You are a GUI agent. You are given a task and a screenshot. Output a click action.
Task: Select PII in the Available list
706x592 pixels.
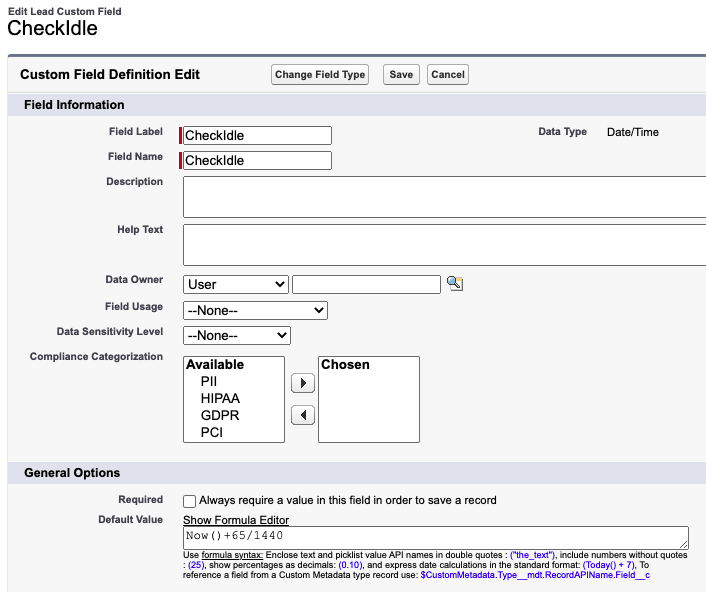(x=209, y=381)
